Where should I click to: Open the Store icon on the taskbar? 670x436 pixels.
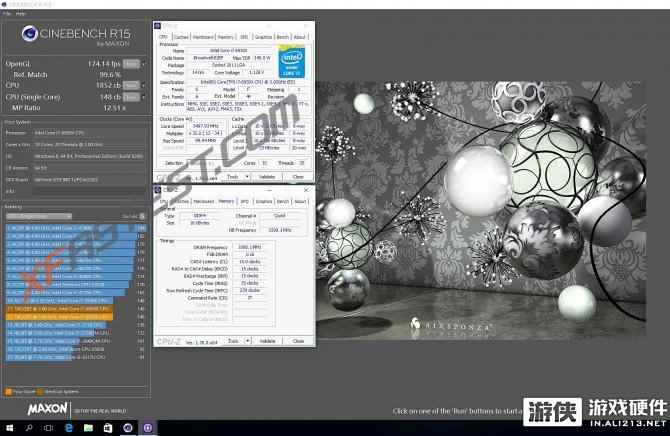point(108,428)
